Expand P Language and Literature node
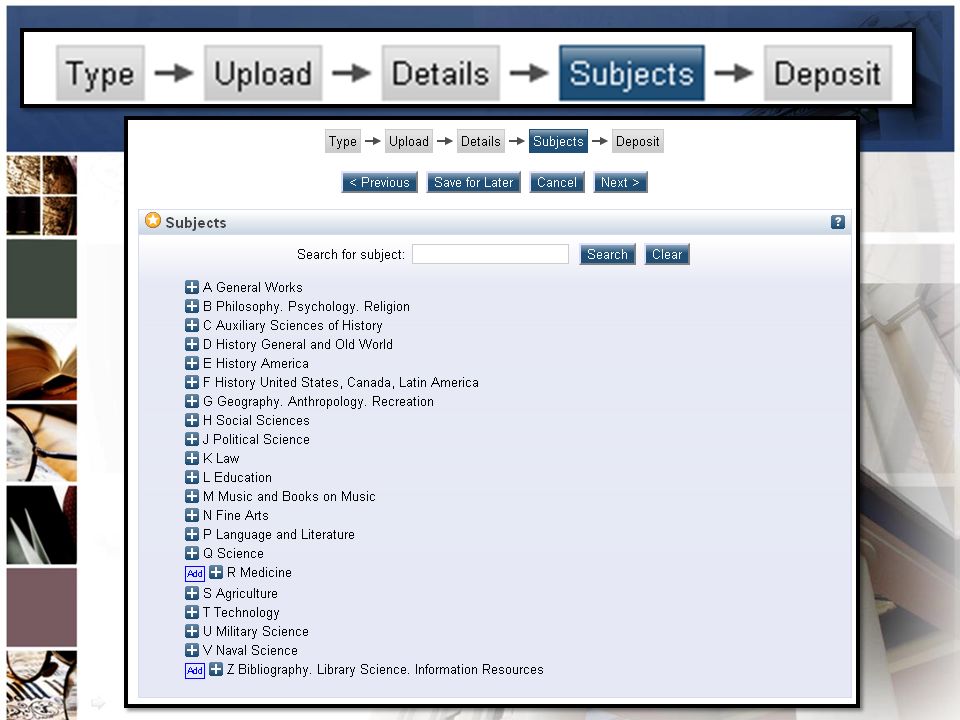Viewport: 960px width, 720px height. click(x=192, y=534)
